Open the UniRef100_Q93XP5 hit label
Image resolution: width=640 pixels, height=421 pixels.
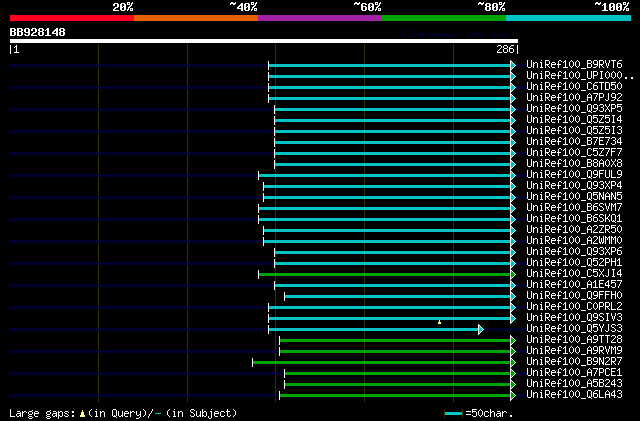574,109
